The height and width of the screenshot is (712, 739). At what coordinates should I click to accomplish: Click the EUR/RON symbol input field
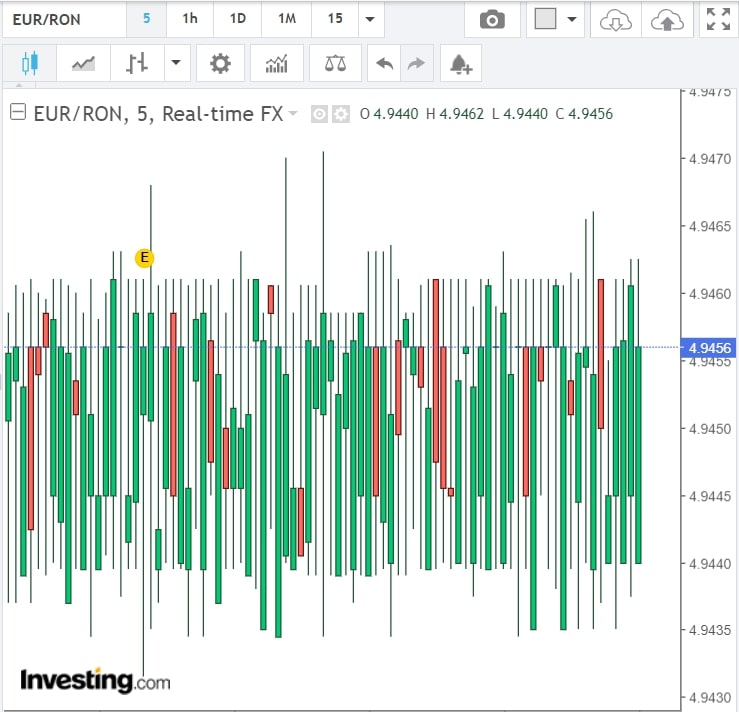[x=63, y=19]
